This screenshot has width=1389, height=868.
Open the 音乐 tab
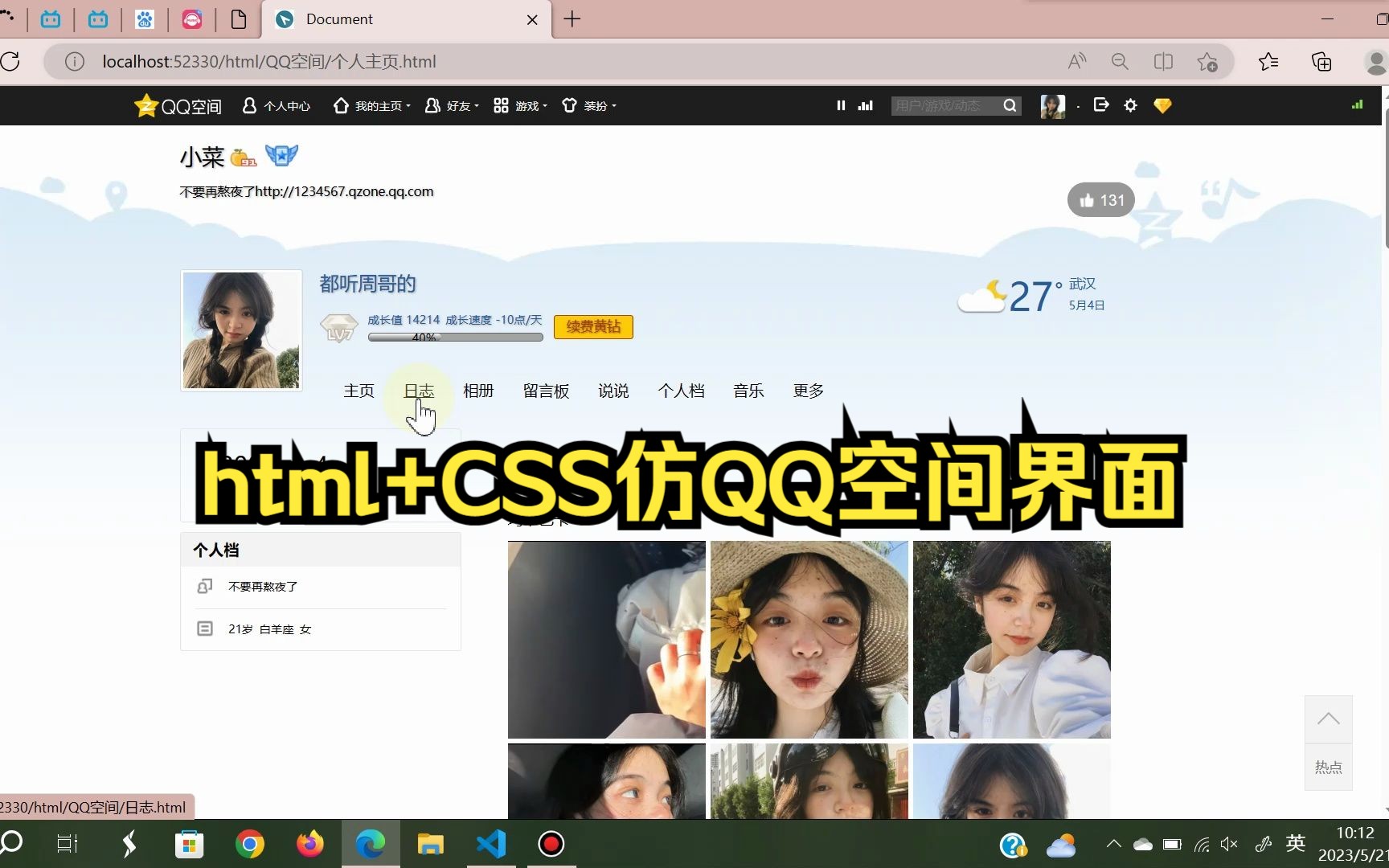pyautogui.click(x=748, y=391)
